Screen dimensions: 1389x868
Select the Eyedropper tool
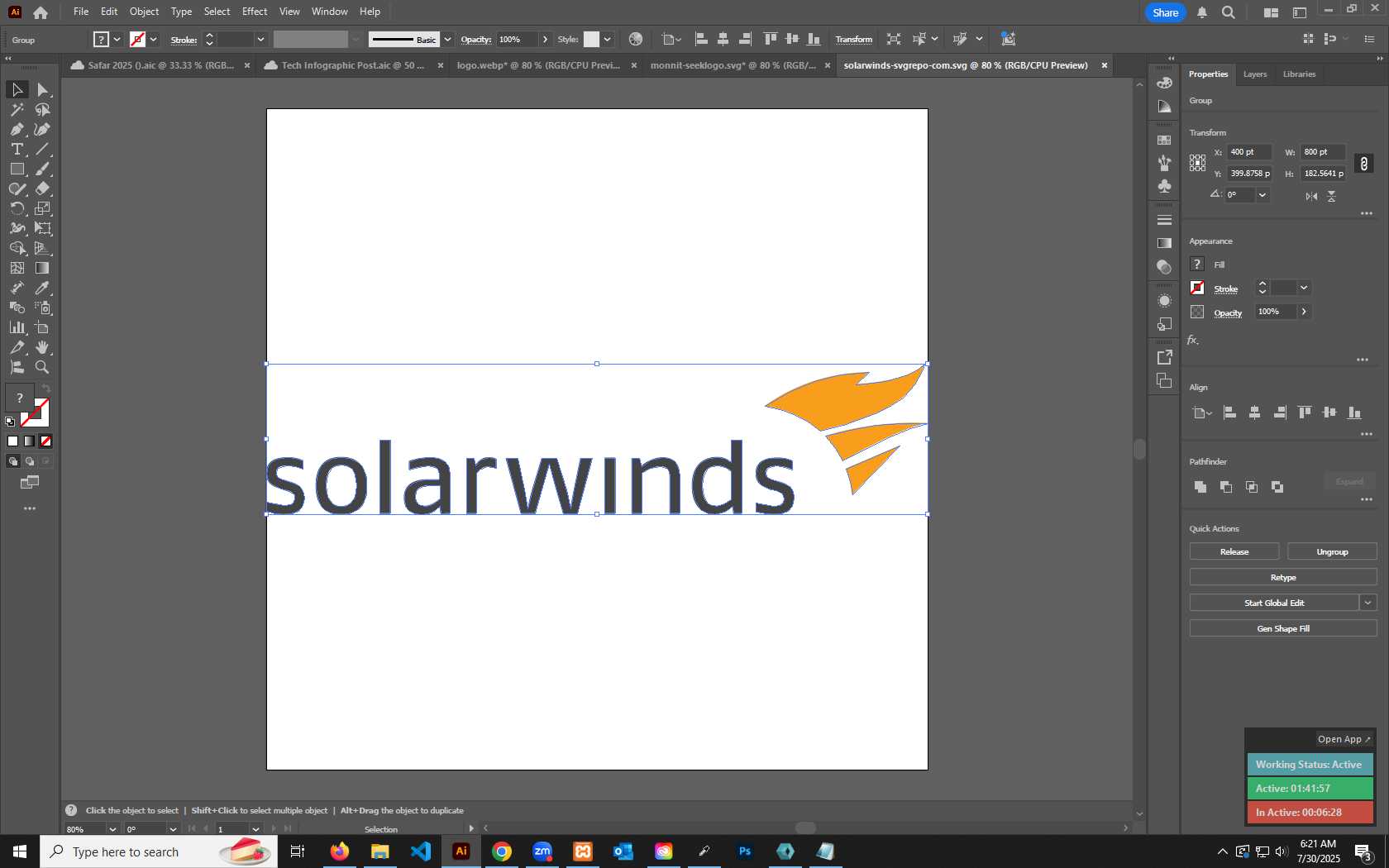(x=43, y=288)
